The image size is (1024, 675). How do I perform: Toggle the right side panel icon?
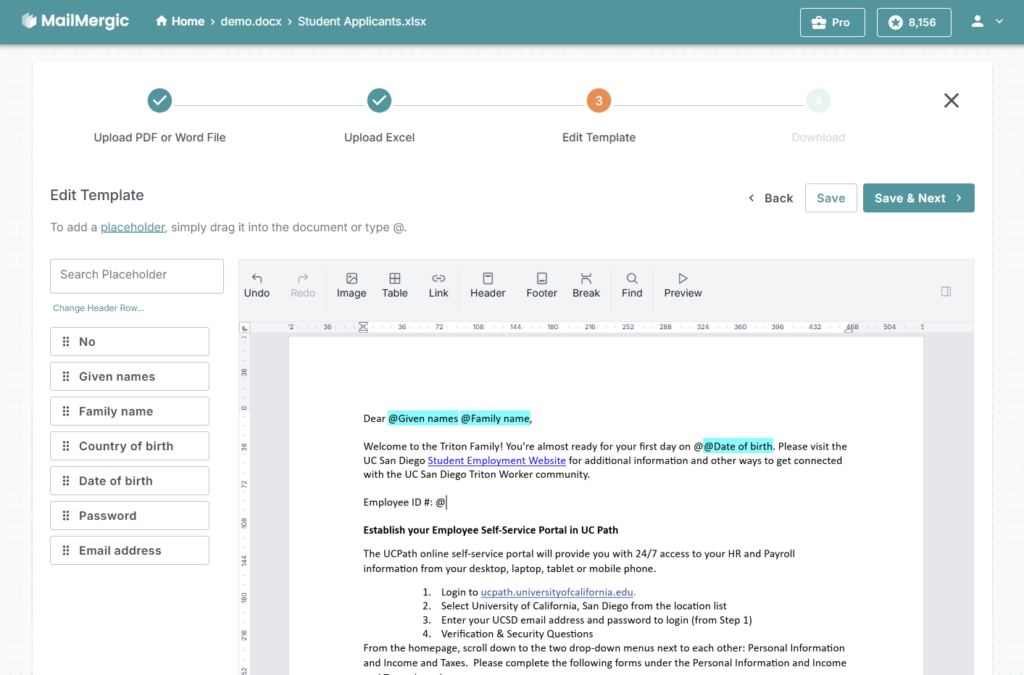click(x=946, y=292)
